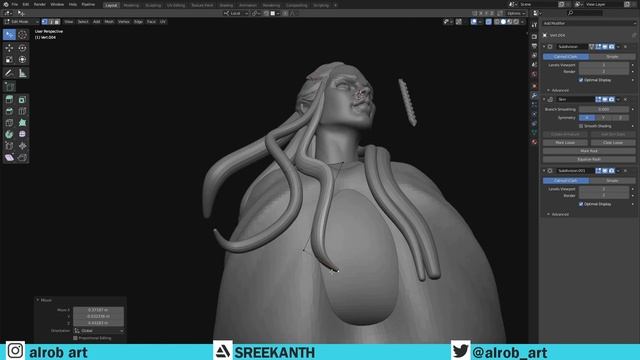Enable face select mode

[x=57, y=22]
